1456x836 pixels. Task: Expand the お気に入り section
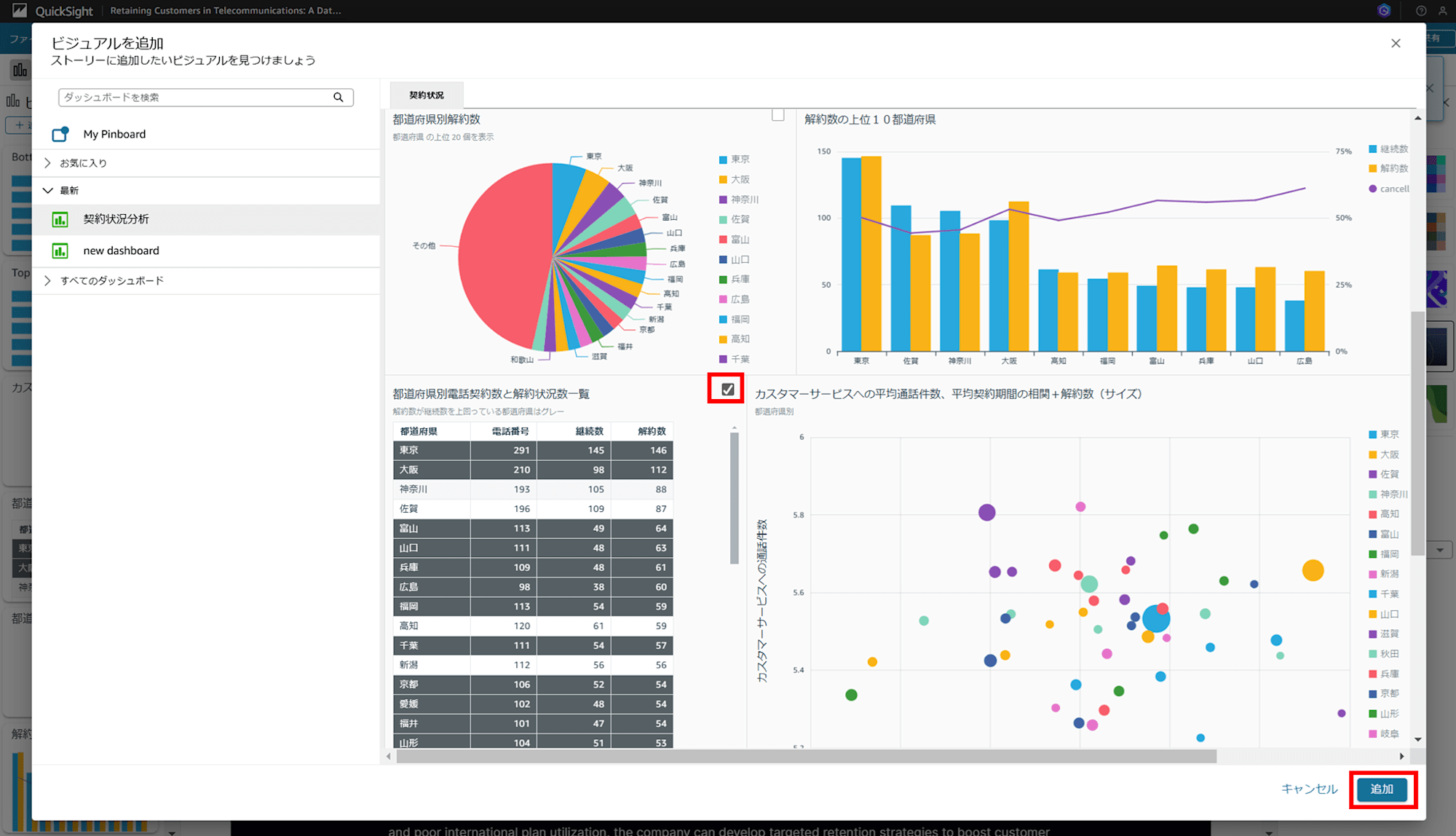[48, 163]
